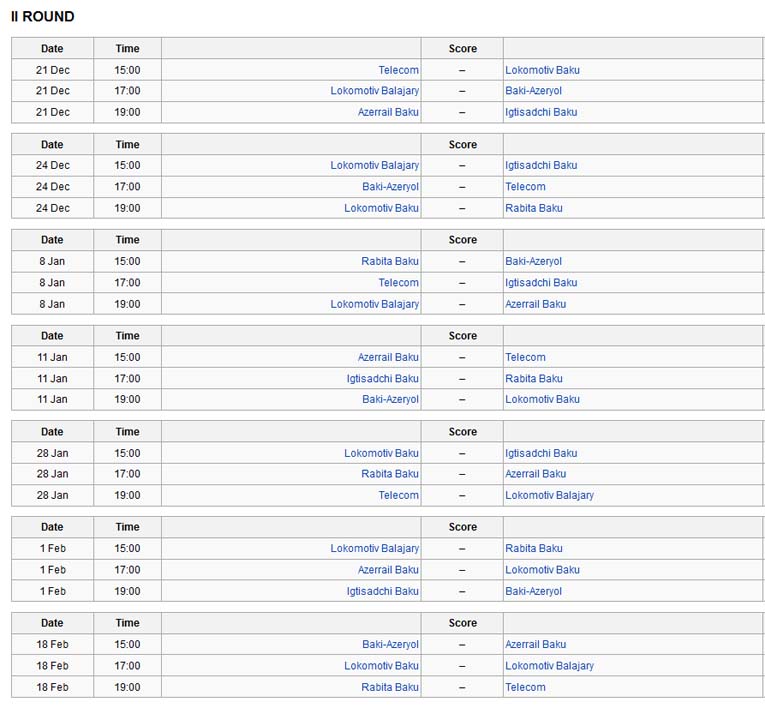This screenshot has height=714, width=765.
Task: Open Igtisadchi Baku in 24 Dec 15:00 row
Action: tap(541, 165)
